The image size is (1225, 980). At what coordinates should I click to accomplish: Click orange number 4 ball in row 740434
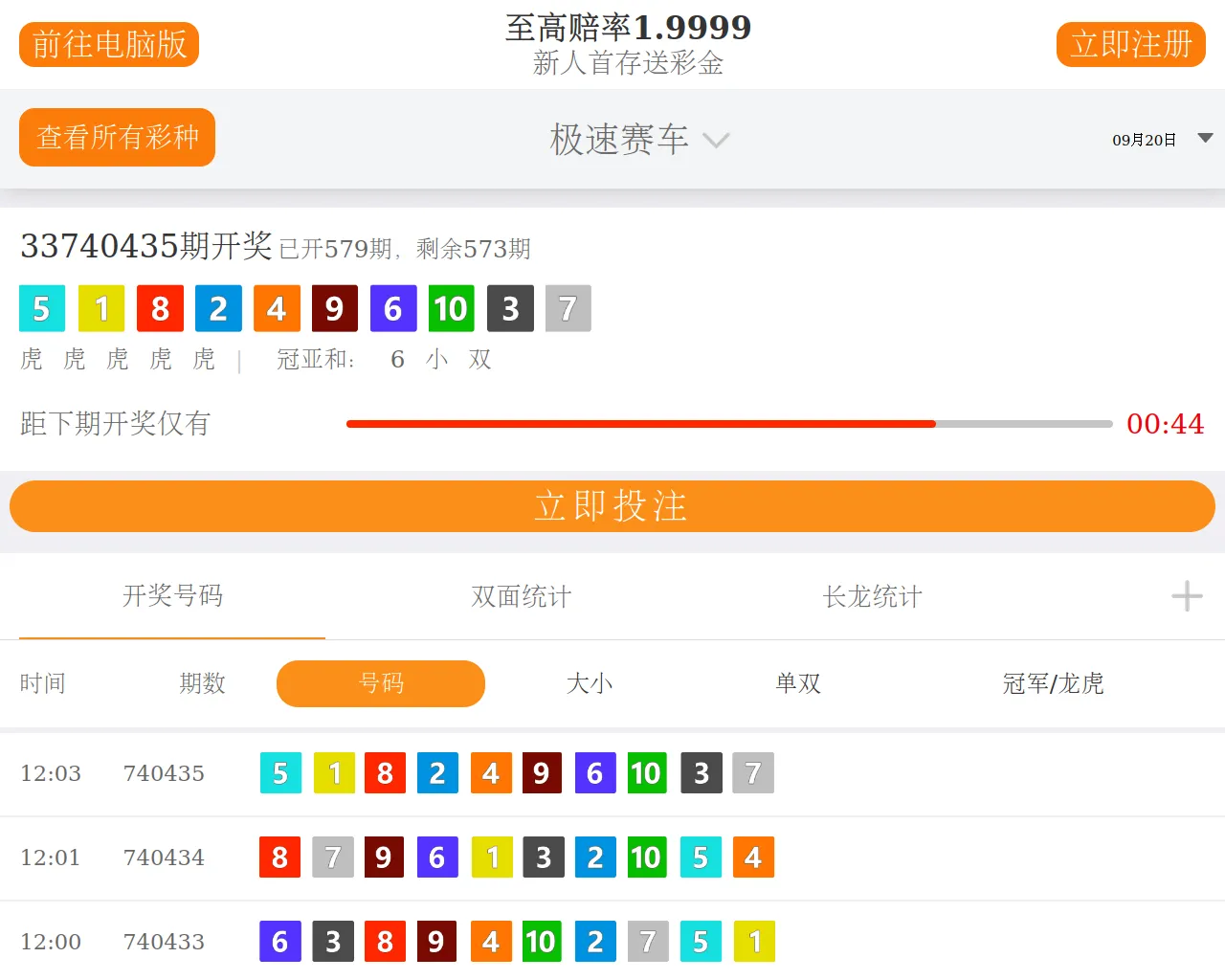753,857
